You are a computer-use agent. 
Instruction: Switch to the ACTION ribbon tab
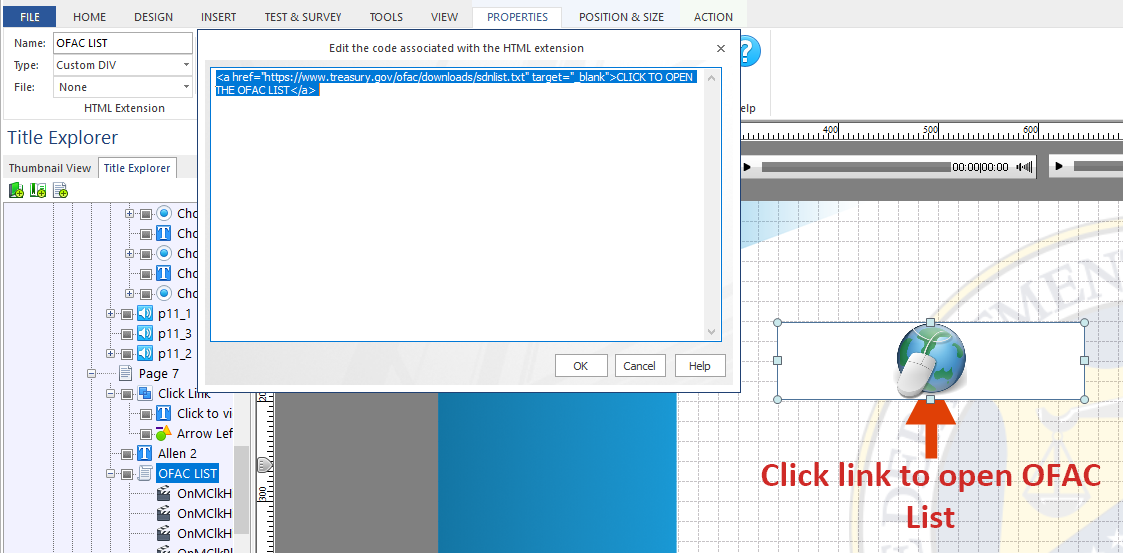tap(713, 16)
